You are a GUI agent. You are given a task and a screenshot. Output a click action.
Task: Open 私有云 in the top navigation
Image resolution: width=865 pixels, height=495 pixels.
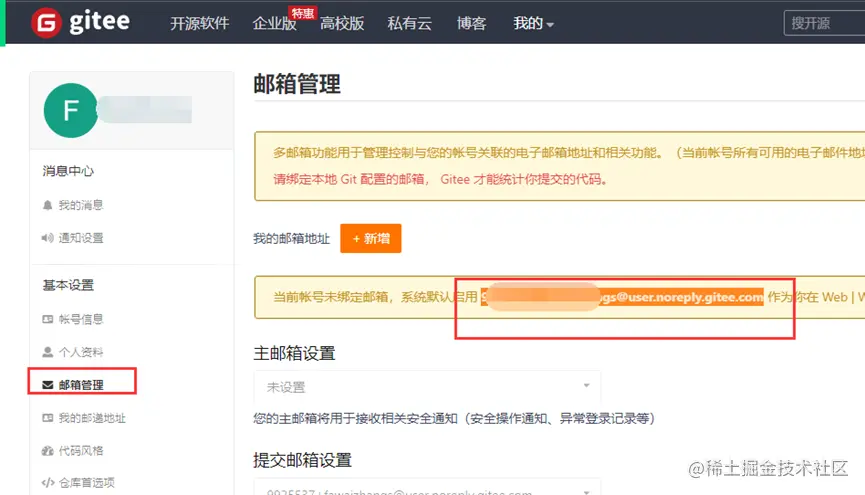(x=409, y=23)
